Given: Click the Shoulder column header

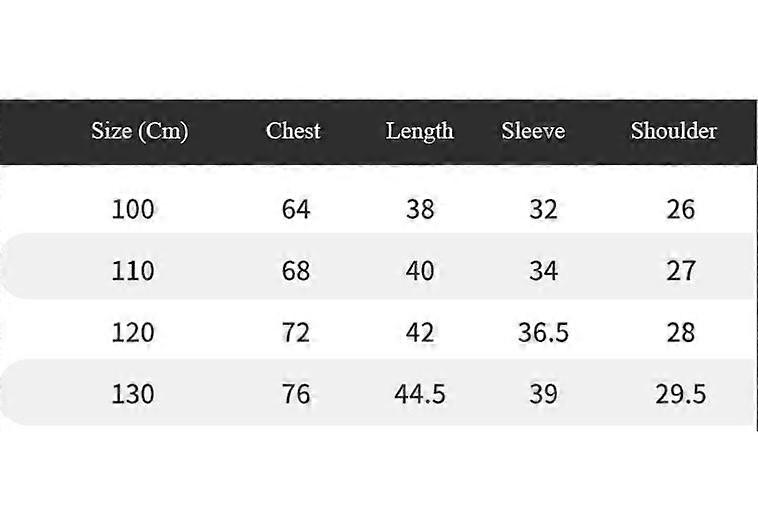Looking at the screenshot, I should [x=673, y=131].
